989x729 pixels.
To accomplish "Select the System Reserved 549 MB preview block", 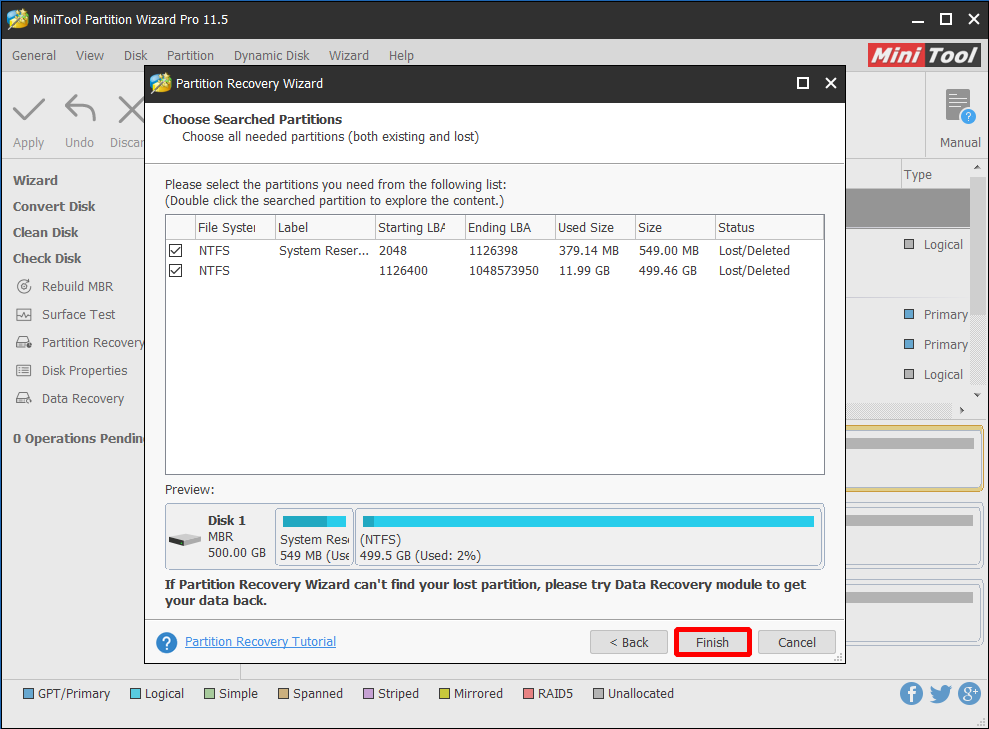I will tap(315, 537).
